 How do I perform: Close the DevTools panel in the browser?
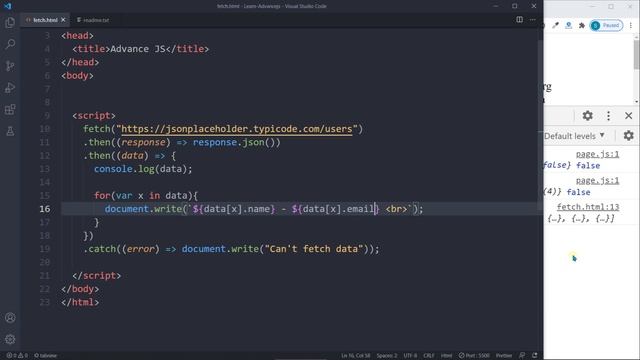click(629, 116)
